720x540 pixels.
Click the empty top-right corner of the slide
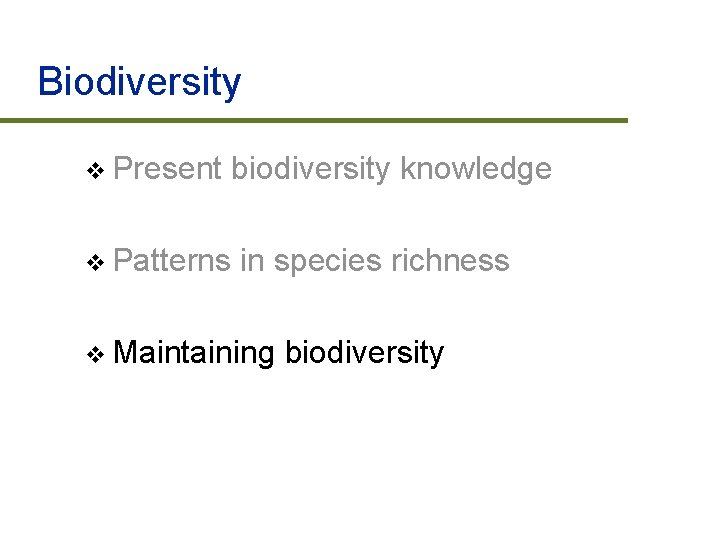click(680, 30)
